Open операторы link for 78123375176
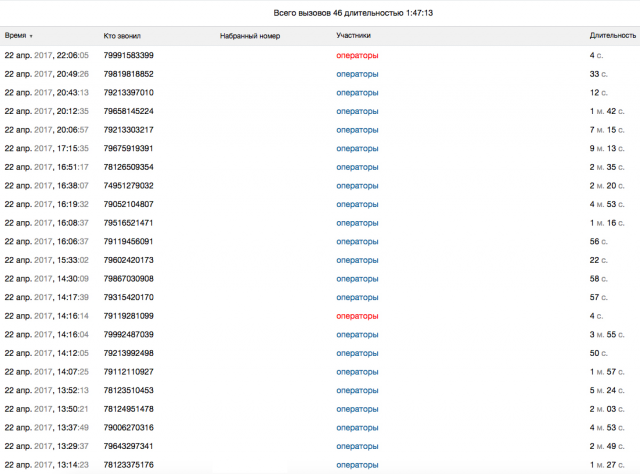 357,465
